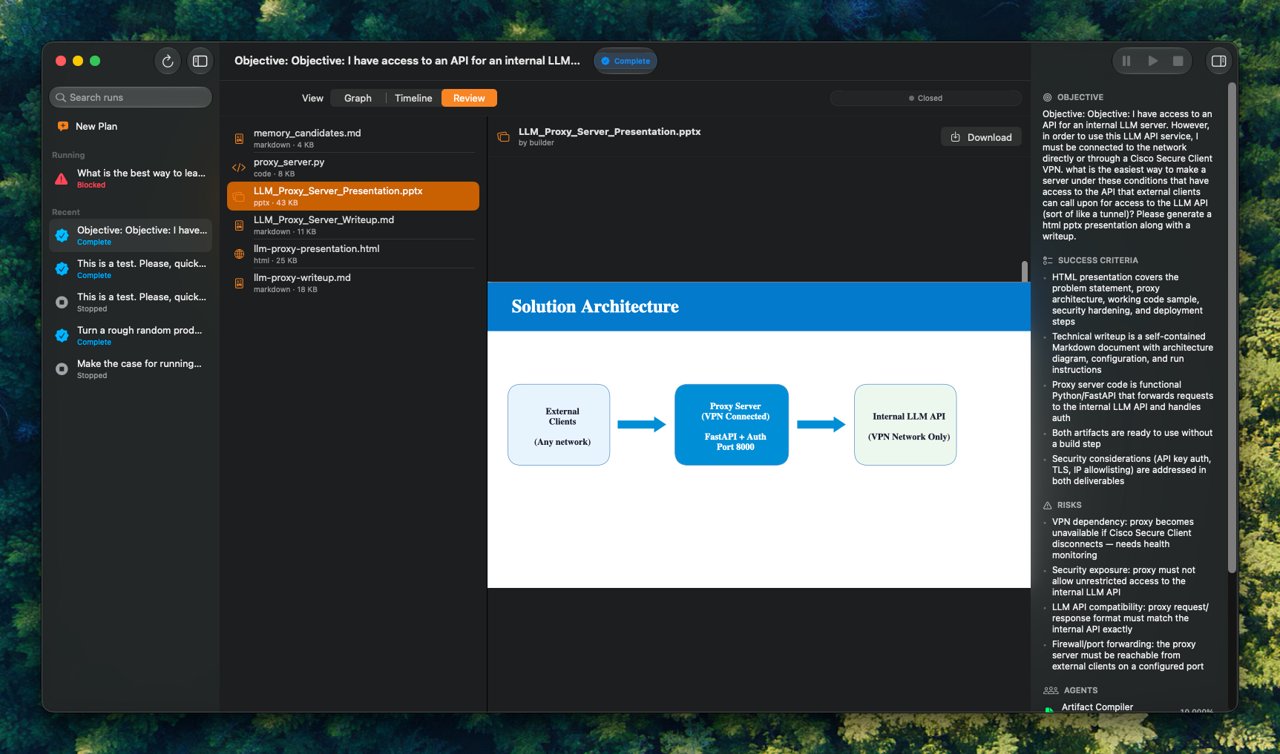Click the Complete status badge in the title bar

[625, 61]
